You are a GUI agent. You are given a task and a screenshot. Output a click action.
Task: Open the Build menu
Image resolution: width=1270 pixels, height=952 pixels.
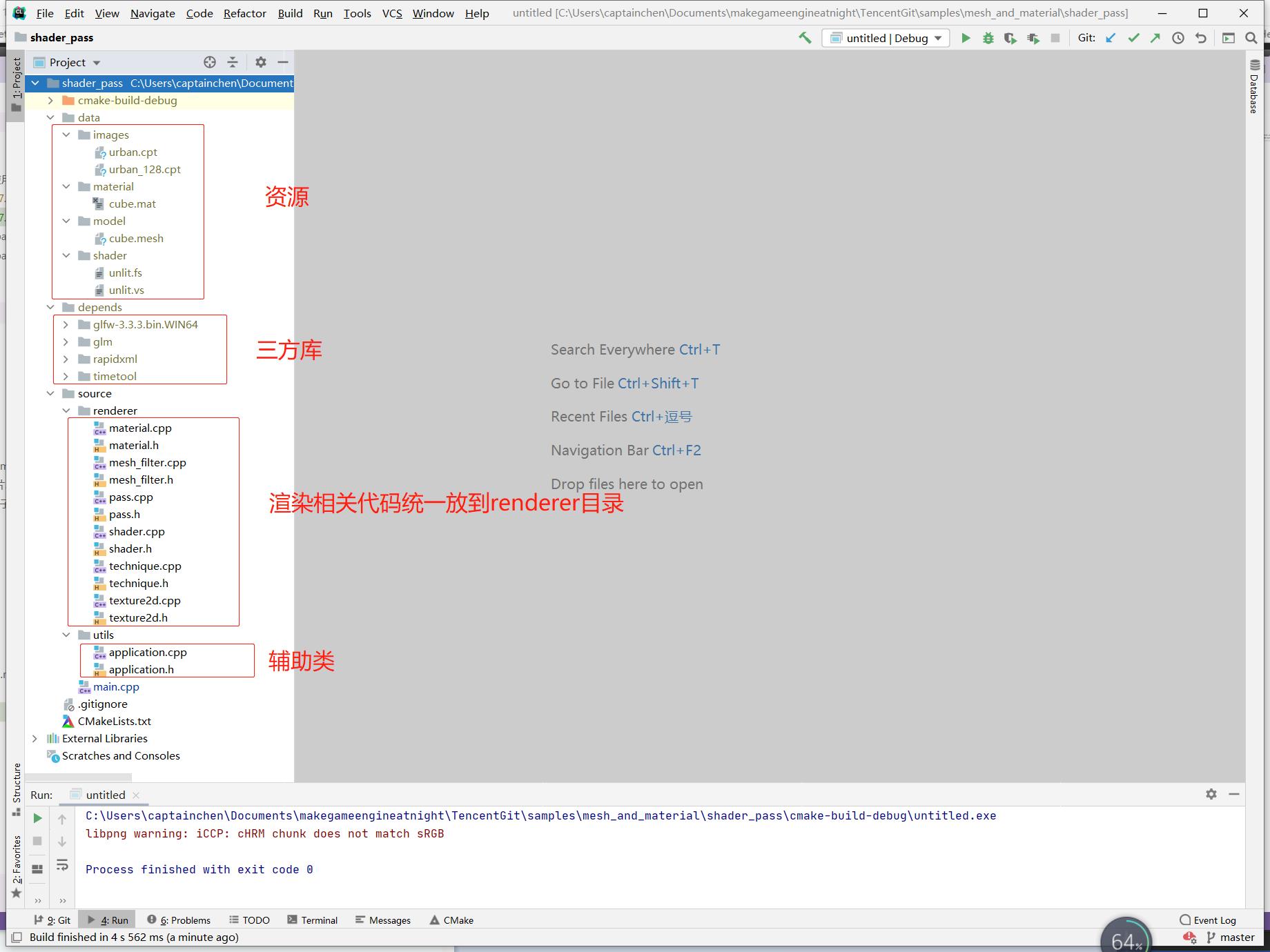pos(291,13)
